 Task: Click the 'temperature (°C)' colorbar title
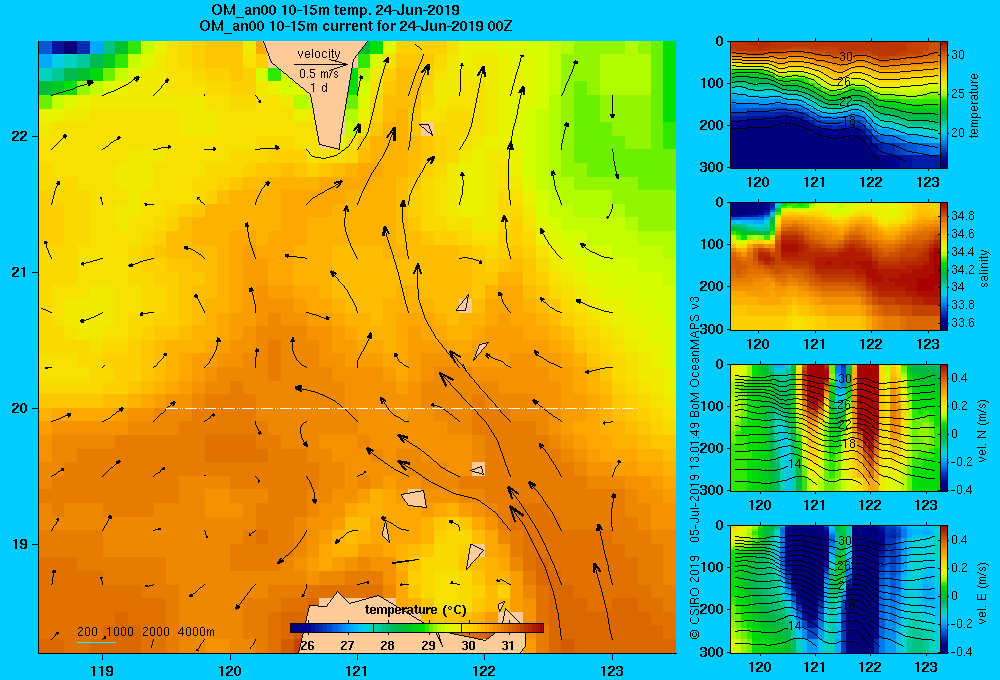point(416,610)
